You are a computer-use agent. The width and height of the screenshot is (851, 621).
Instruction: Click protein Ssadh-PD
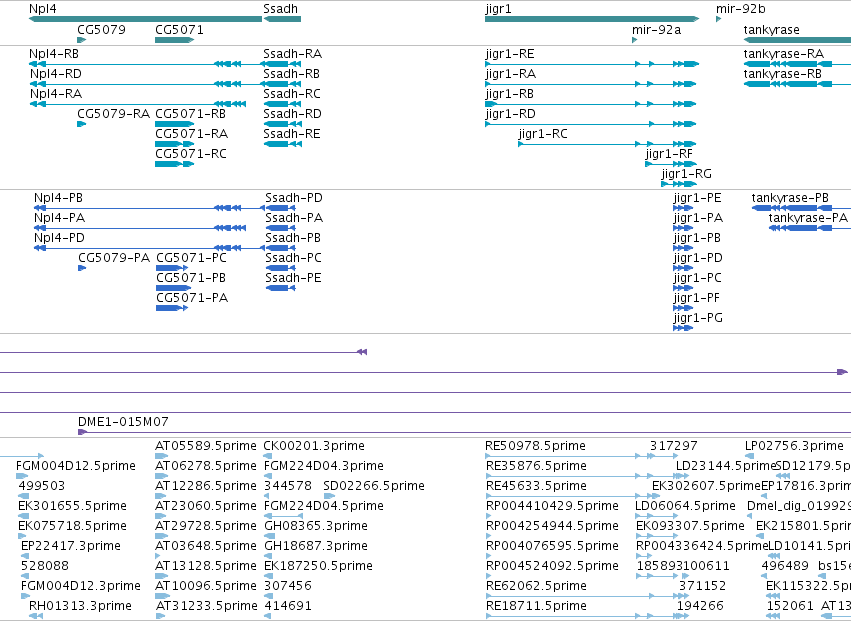[280, 208]
